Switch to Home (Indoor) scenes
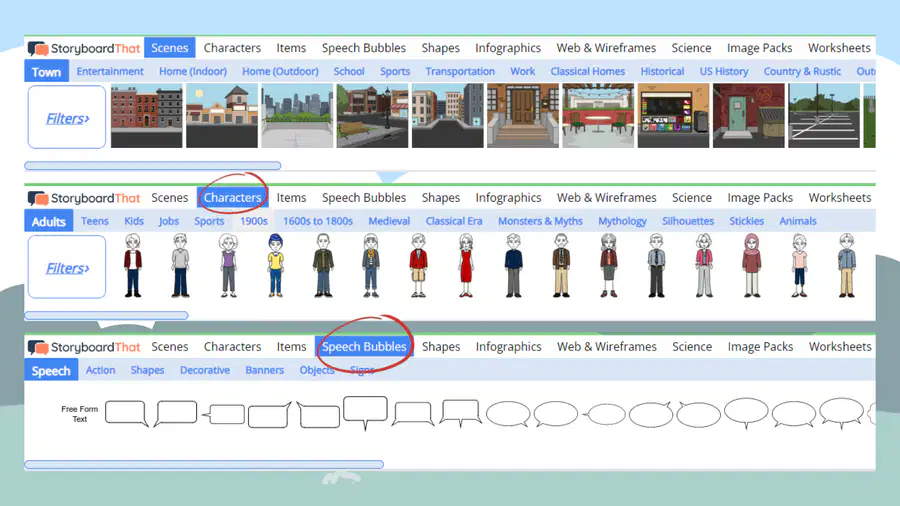 (193, 71)
